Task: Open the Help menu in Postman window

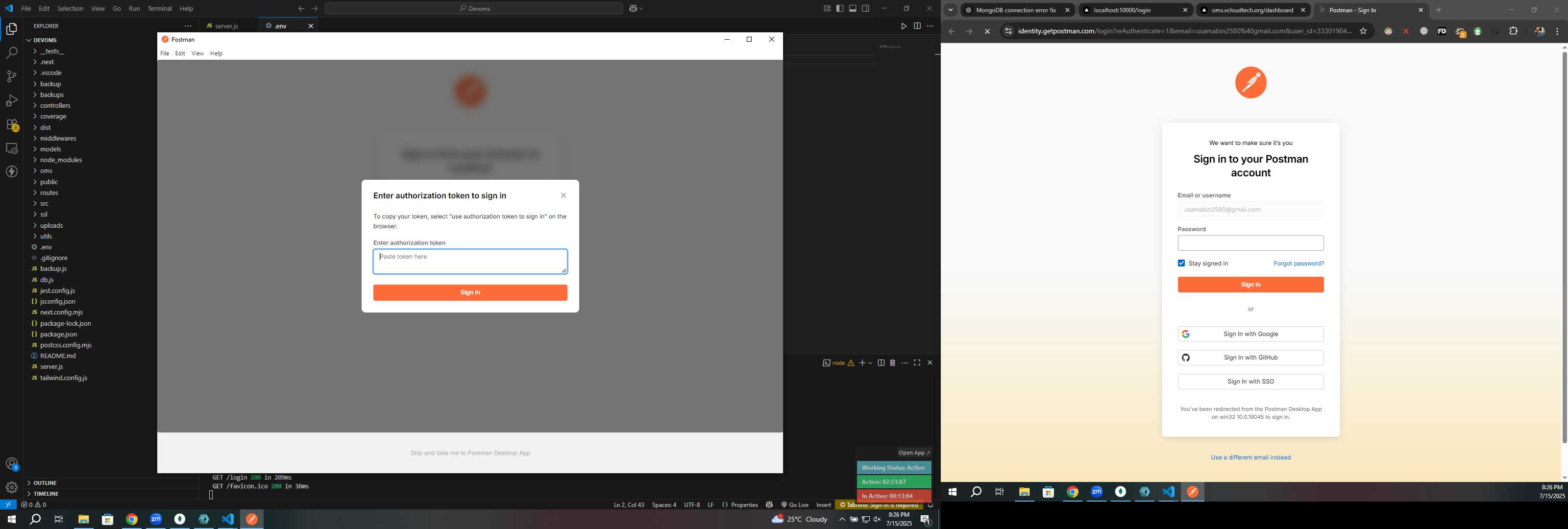Action: (x=216, y=53)
